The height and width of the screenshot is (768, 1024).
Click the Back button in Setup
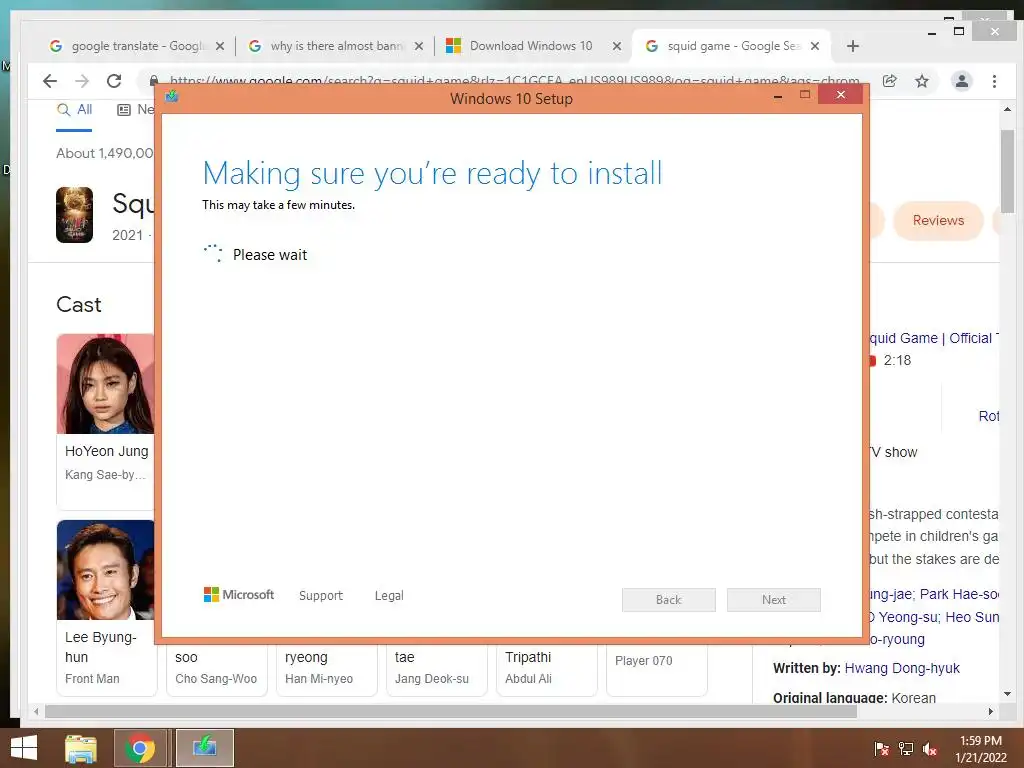(669, 600)
